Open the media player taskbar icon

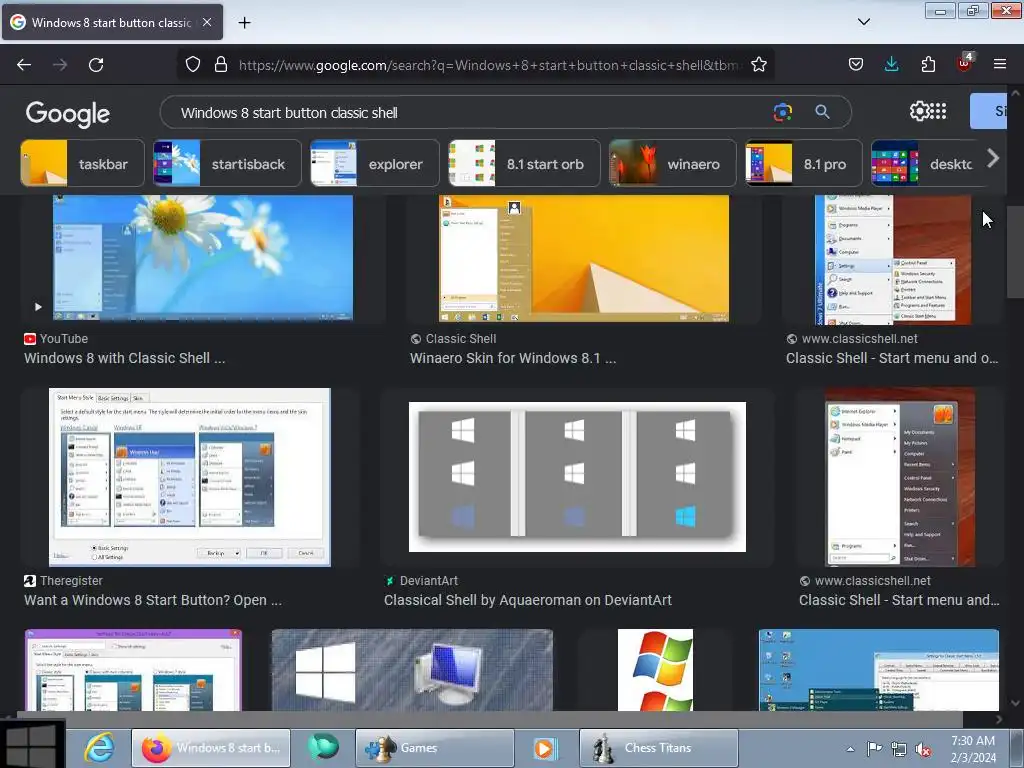(545, 748)
